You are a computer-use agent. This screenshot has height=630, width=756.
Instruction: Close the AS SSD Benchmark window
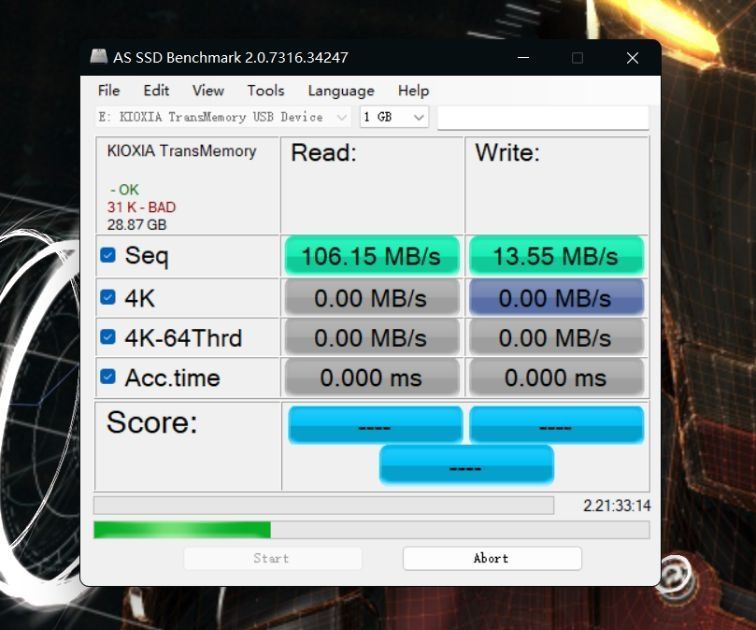(x=632, y=58)
